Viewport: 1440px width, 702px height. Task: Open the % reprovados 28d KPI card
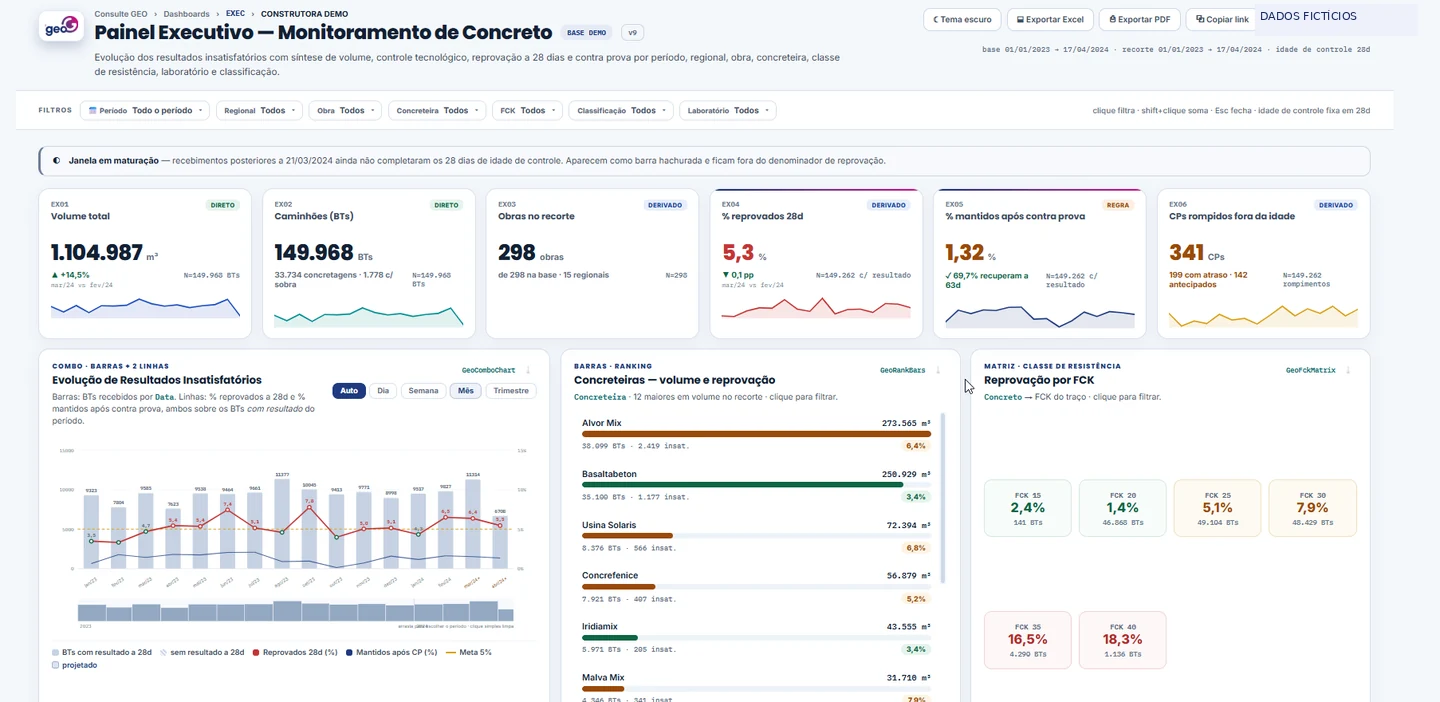(816, 263)
